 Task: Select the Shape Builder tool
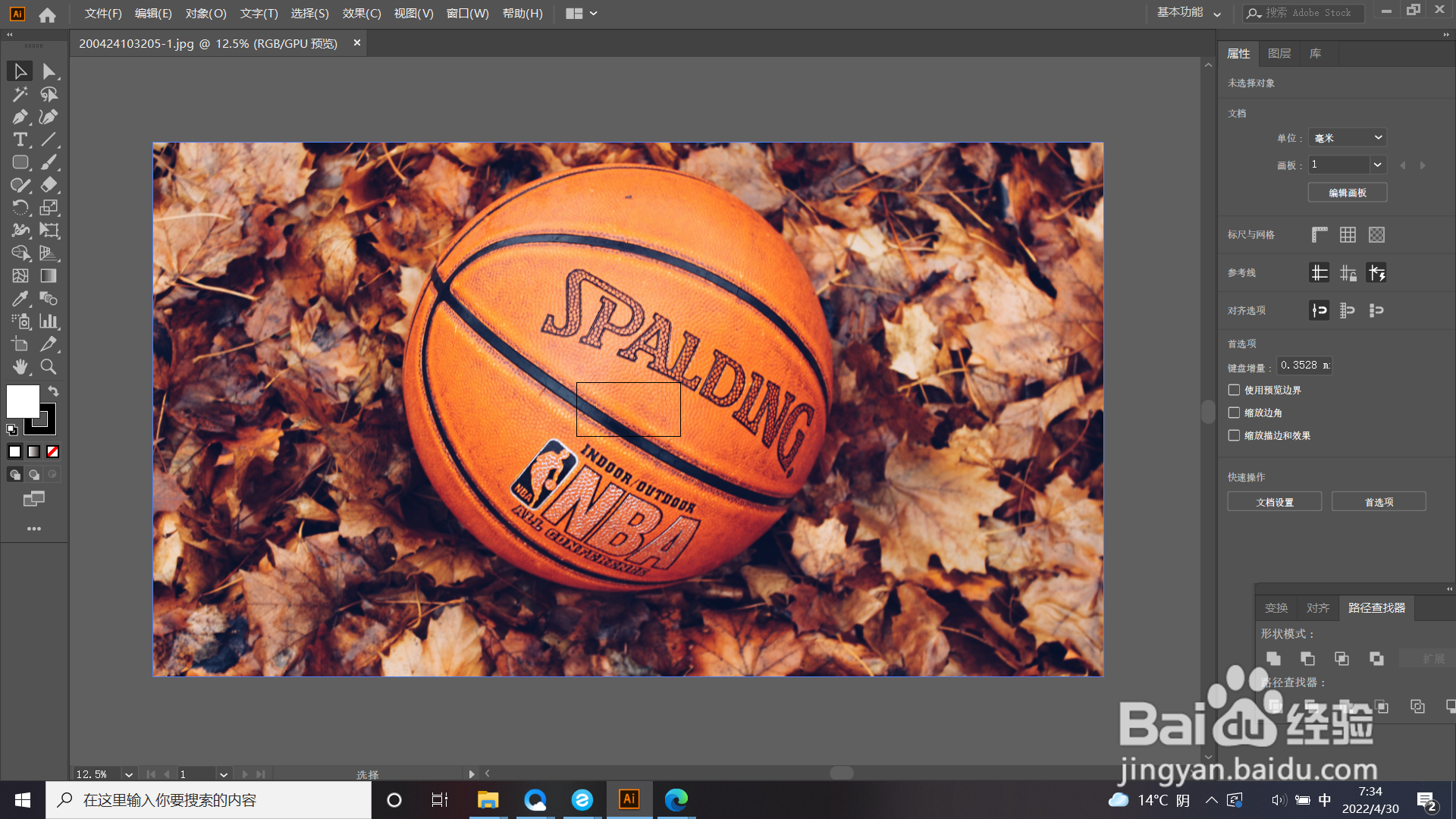tap(20, 253)
